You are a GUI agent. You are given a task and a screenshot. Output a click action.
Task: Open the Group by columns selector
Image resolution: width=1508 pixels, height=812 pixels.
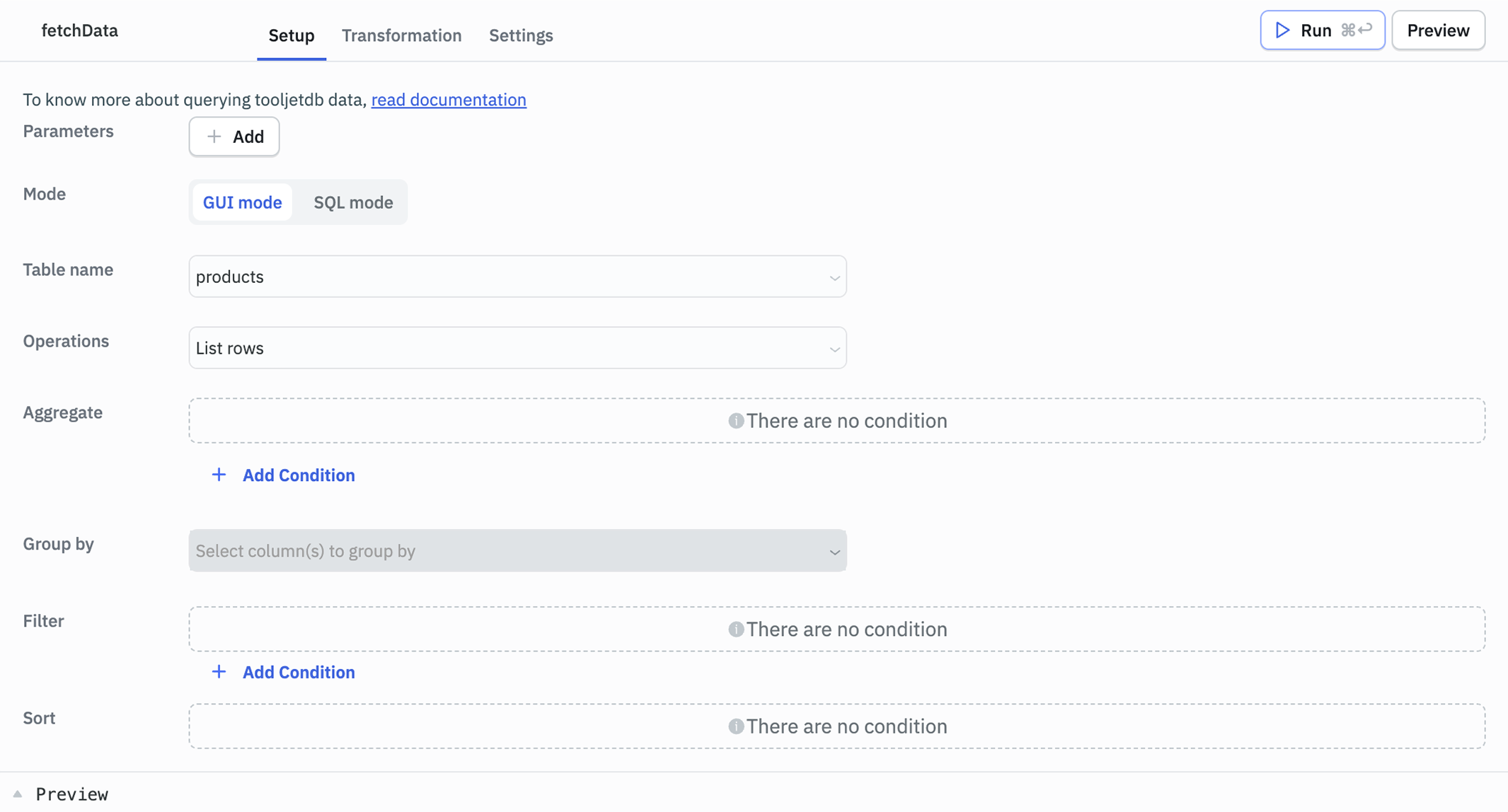coord(517,550)
